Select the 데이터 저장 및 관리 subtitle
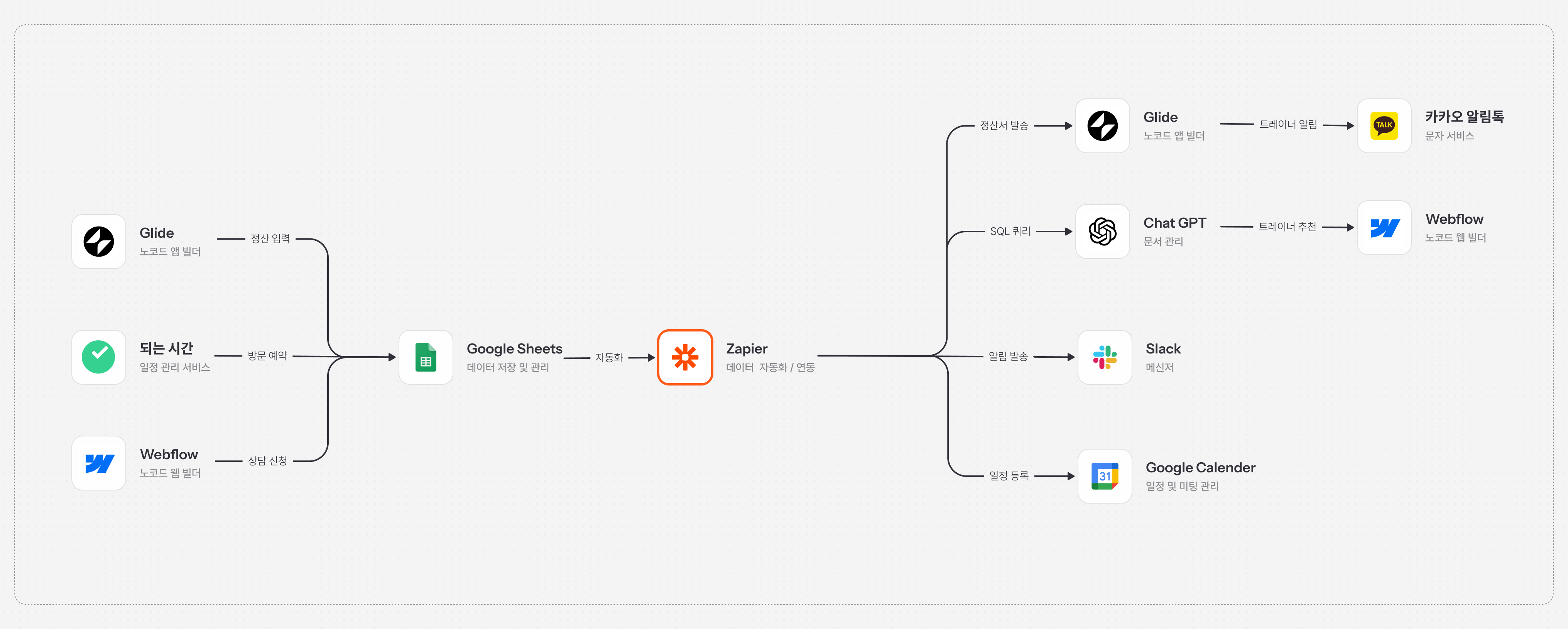This screenshot has width=1568, height=629. 508,367
